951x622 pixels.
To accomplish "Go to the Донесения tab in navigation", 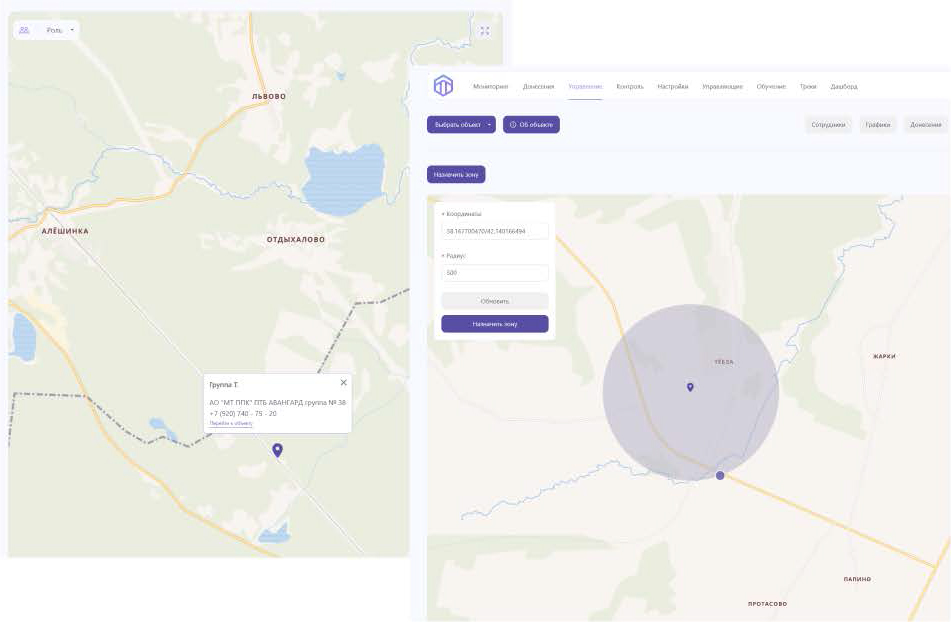I will [538, 86].
